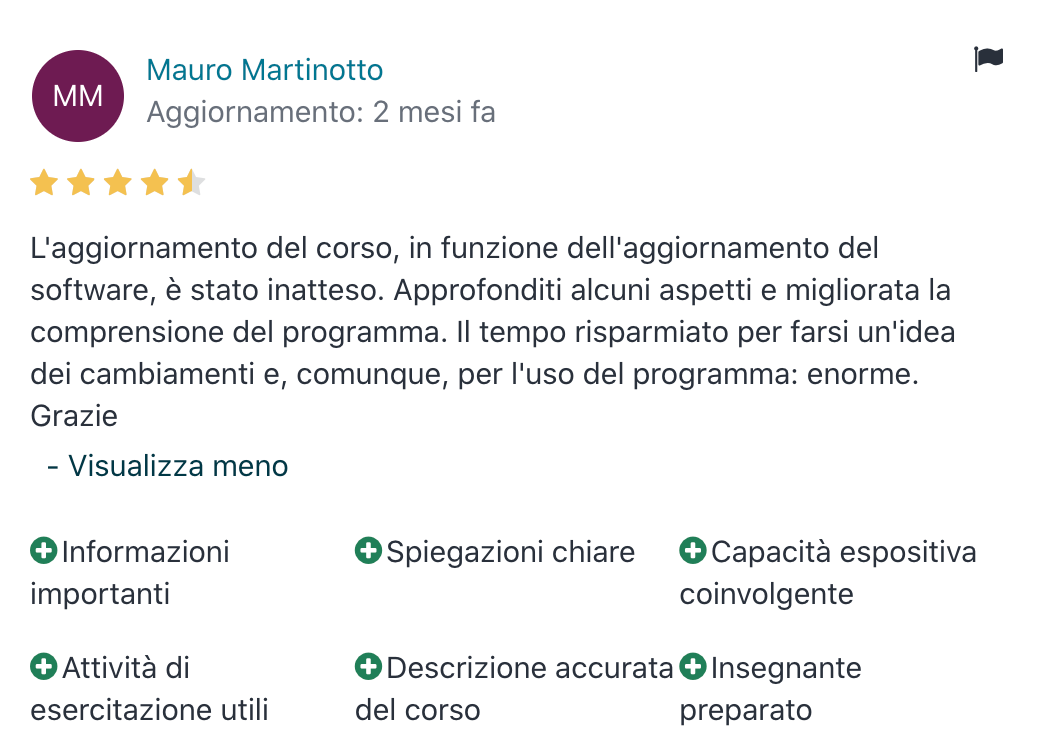The image size is (1052, 756).
Task: Click the fourth gold star
Action: (x=155, y=182)
